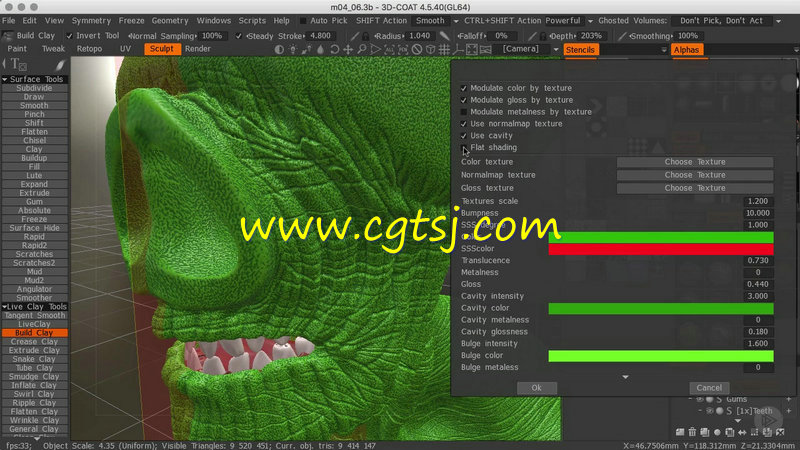This screenshot has height=450, width=800.
Task: Toggle the axis icon in the viewport toolbar
Action: pos(458,49)
